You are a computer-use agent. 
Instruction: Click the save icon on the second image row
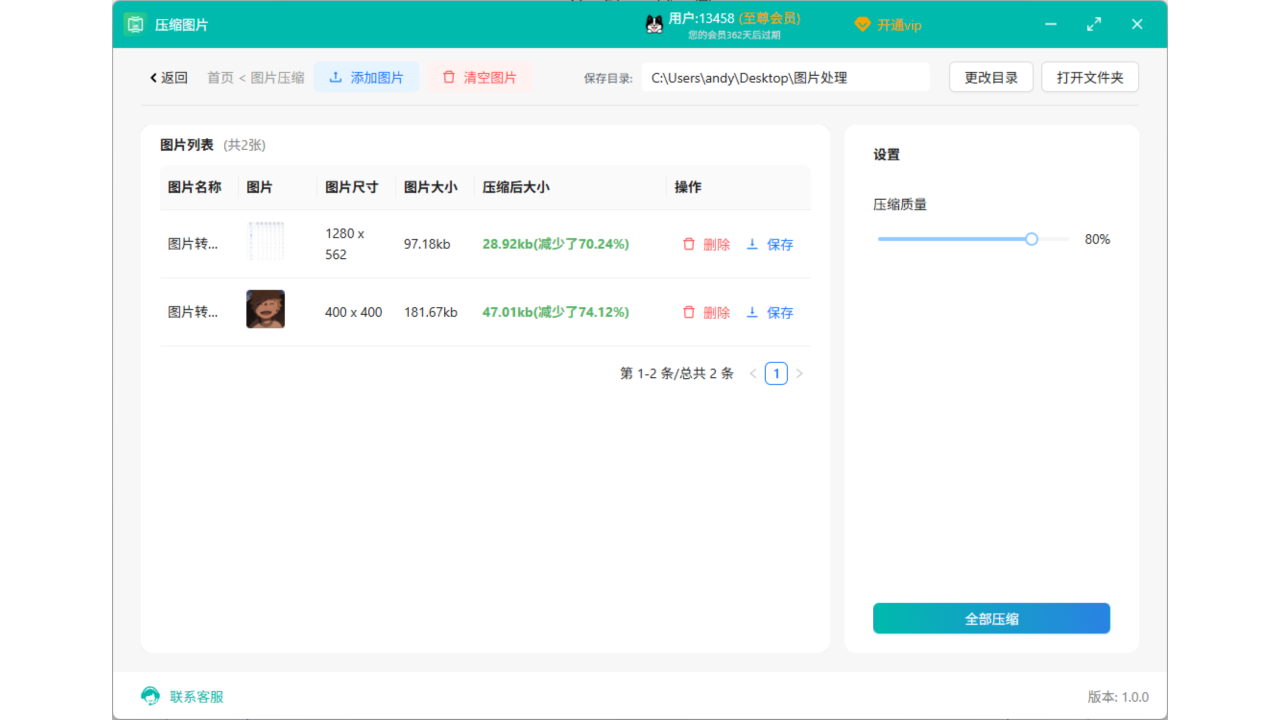pyautogui.click(x=752, y=312)
